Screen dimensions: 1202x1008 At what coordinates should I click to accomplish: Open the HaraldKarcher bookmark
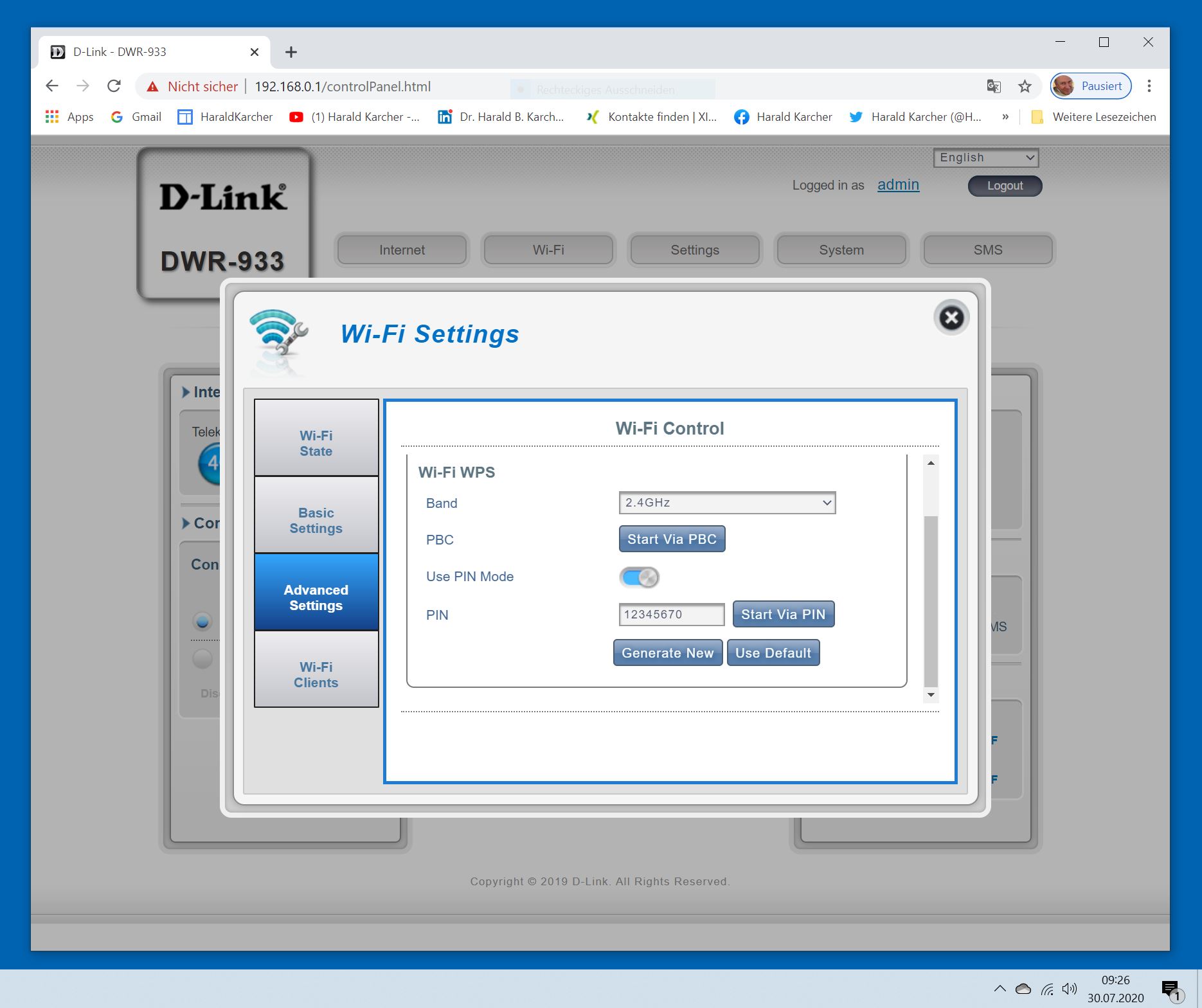(x=225, y=117)
